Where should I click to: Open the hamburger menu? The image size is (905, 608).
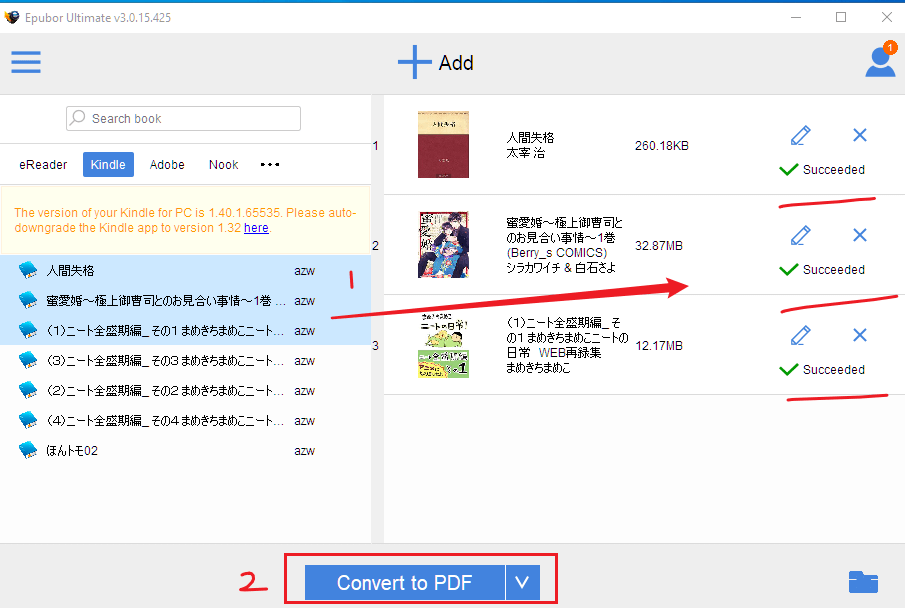pos(26,62)
